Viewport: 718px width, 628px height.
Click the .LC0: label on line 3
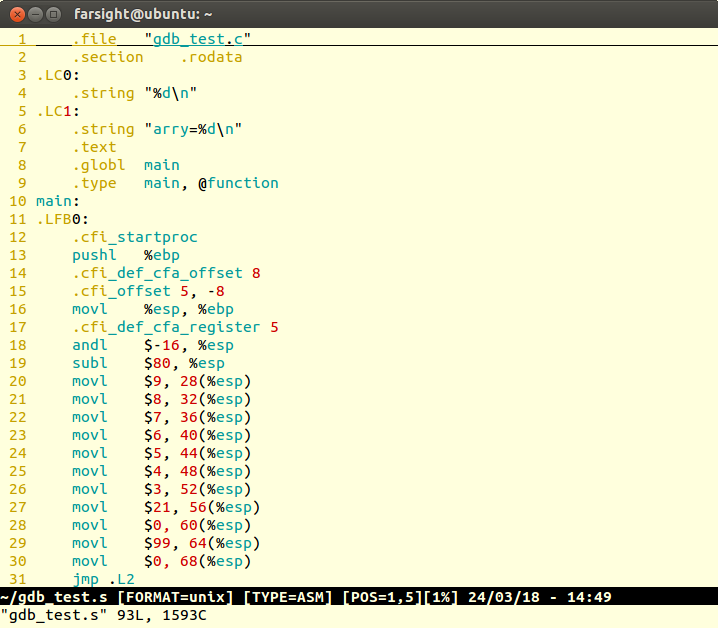point(58,75)
